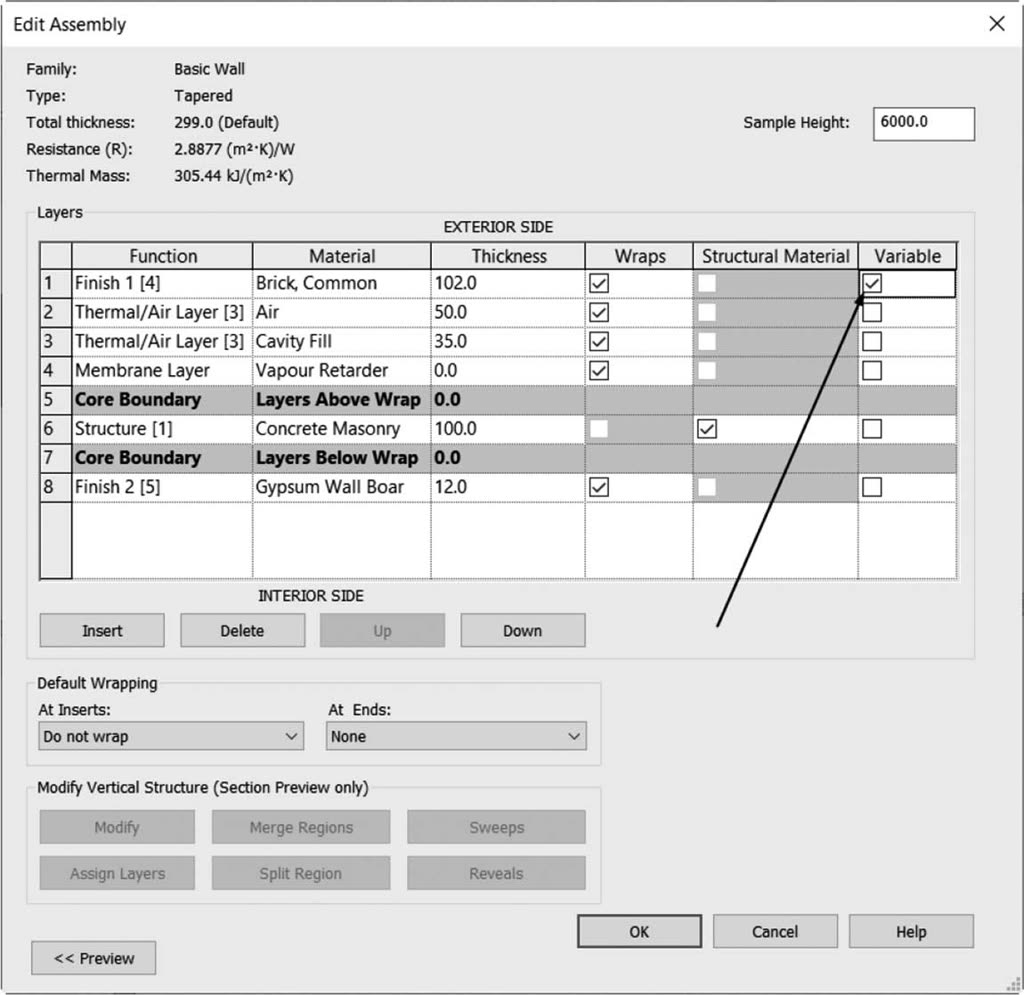Check Variable for Cavity Fill layer
The image size is (1024, 995).
pyautogui.click(x=872, y=341)
